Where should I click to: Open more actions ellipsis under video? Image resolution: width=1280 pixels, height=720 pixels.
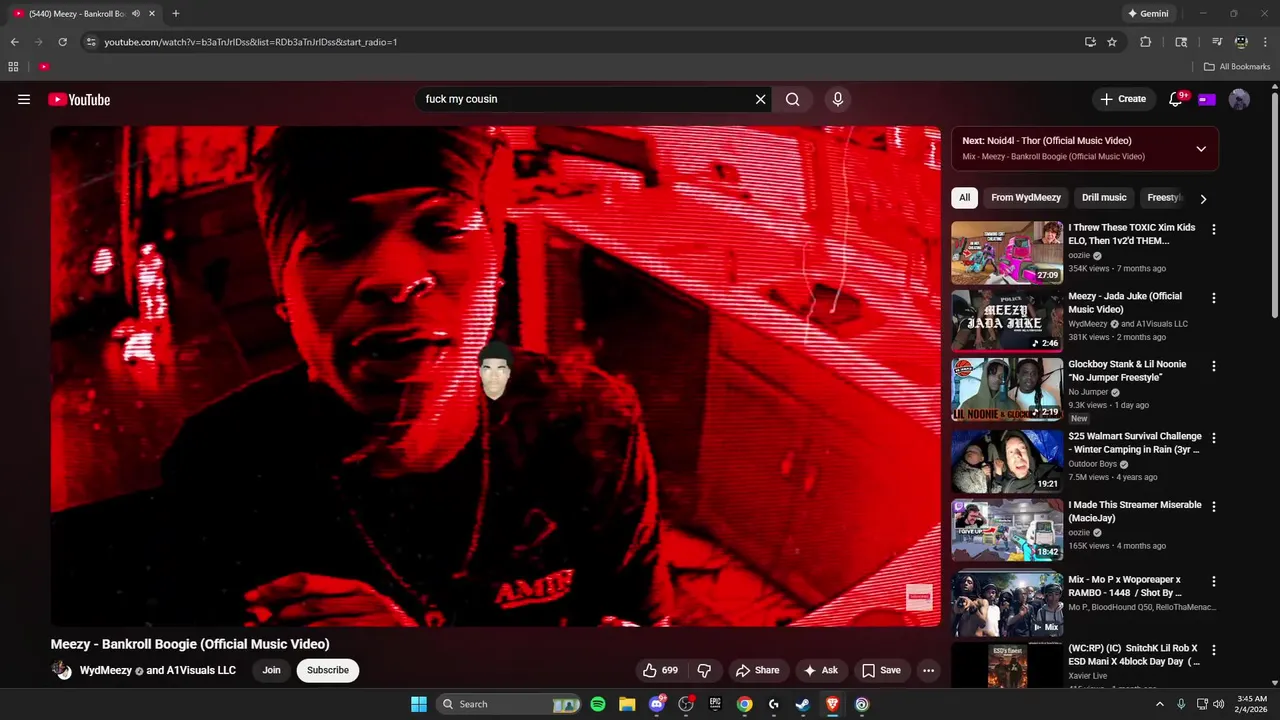pyautogui.click(x=928, y=670)
